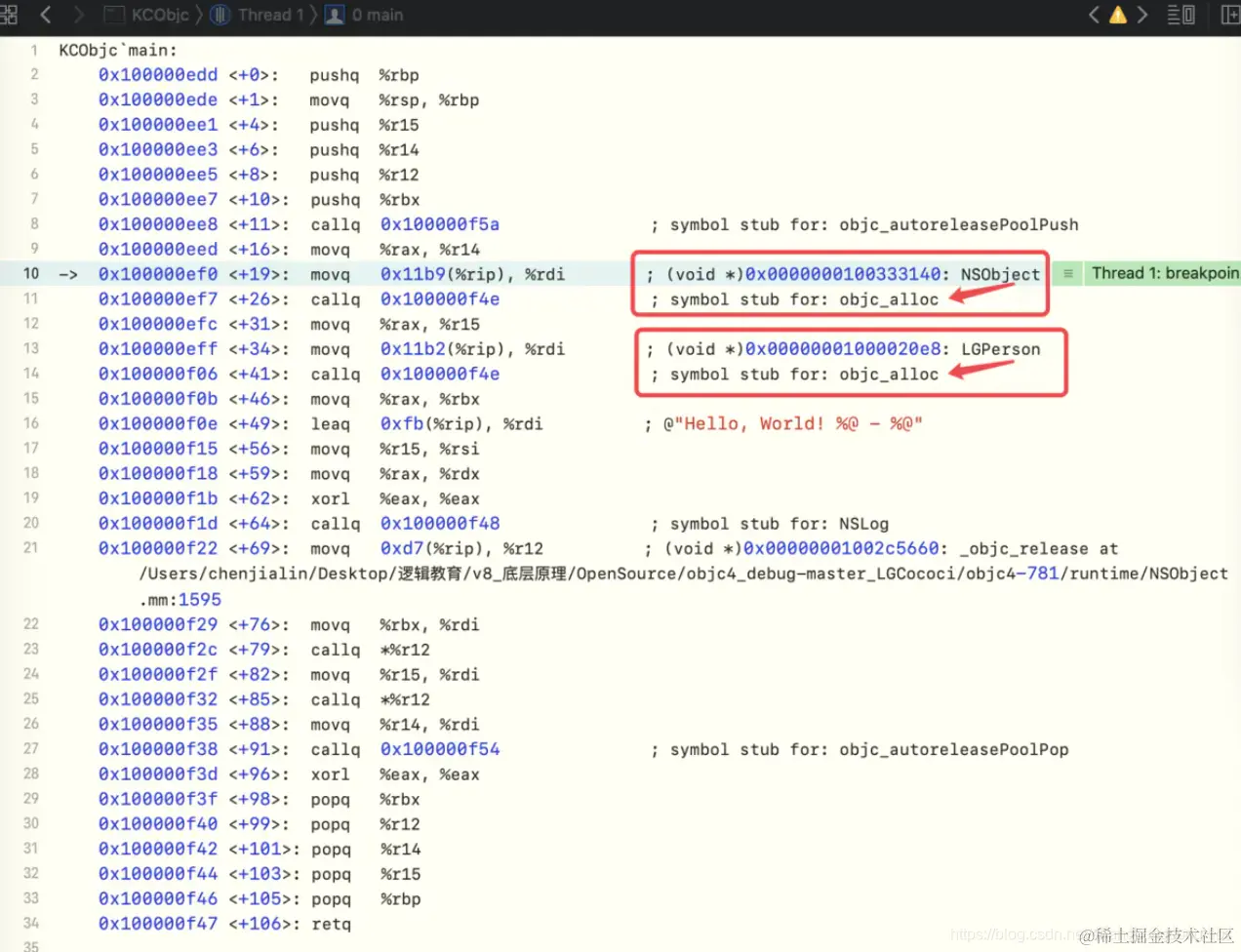Click the current instruction pointer arrow
This screenshot has height=952, width=1241.
click(68, 274)
